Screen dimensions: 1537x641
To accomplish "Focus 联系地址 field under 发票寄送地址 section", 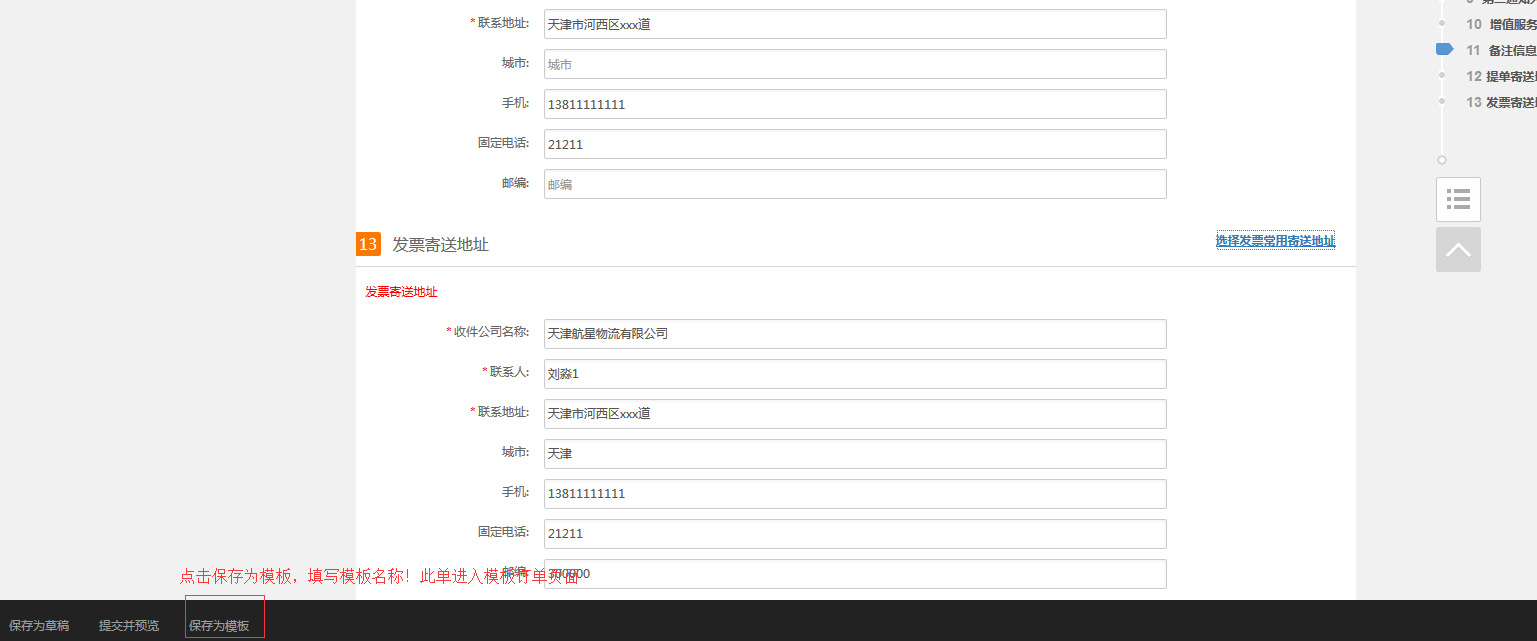I will coord(854,414).
